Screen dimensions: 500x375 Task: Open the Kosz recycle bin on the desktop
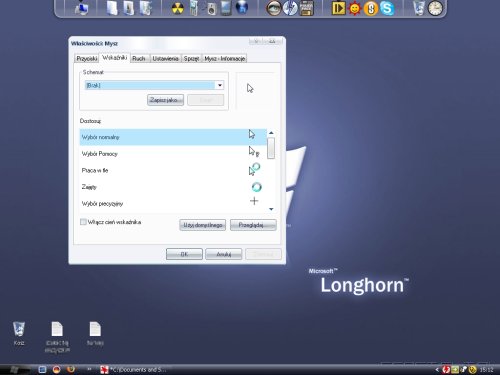pyautogui.click(x=19, y=333)
